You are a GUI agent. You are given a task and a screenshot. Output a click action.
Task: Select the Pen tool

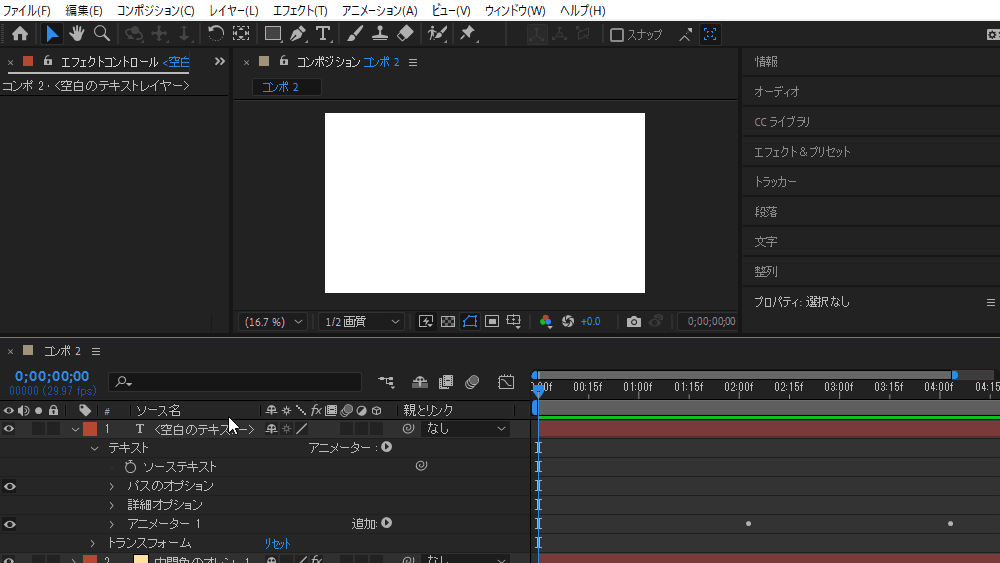point(298,34)
